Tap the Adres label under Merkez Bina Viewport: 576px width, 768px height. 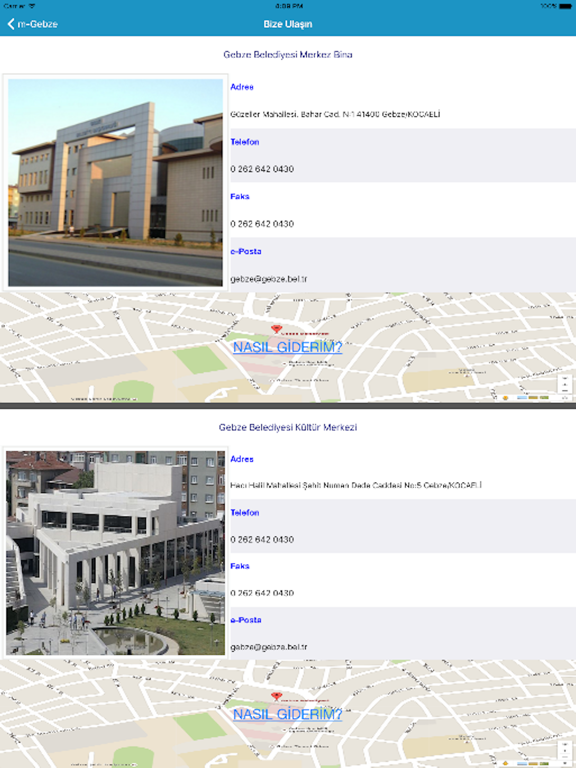(x=242, y=87)
